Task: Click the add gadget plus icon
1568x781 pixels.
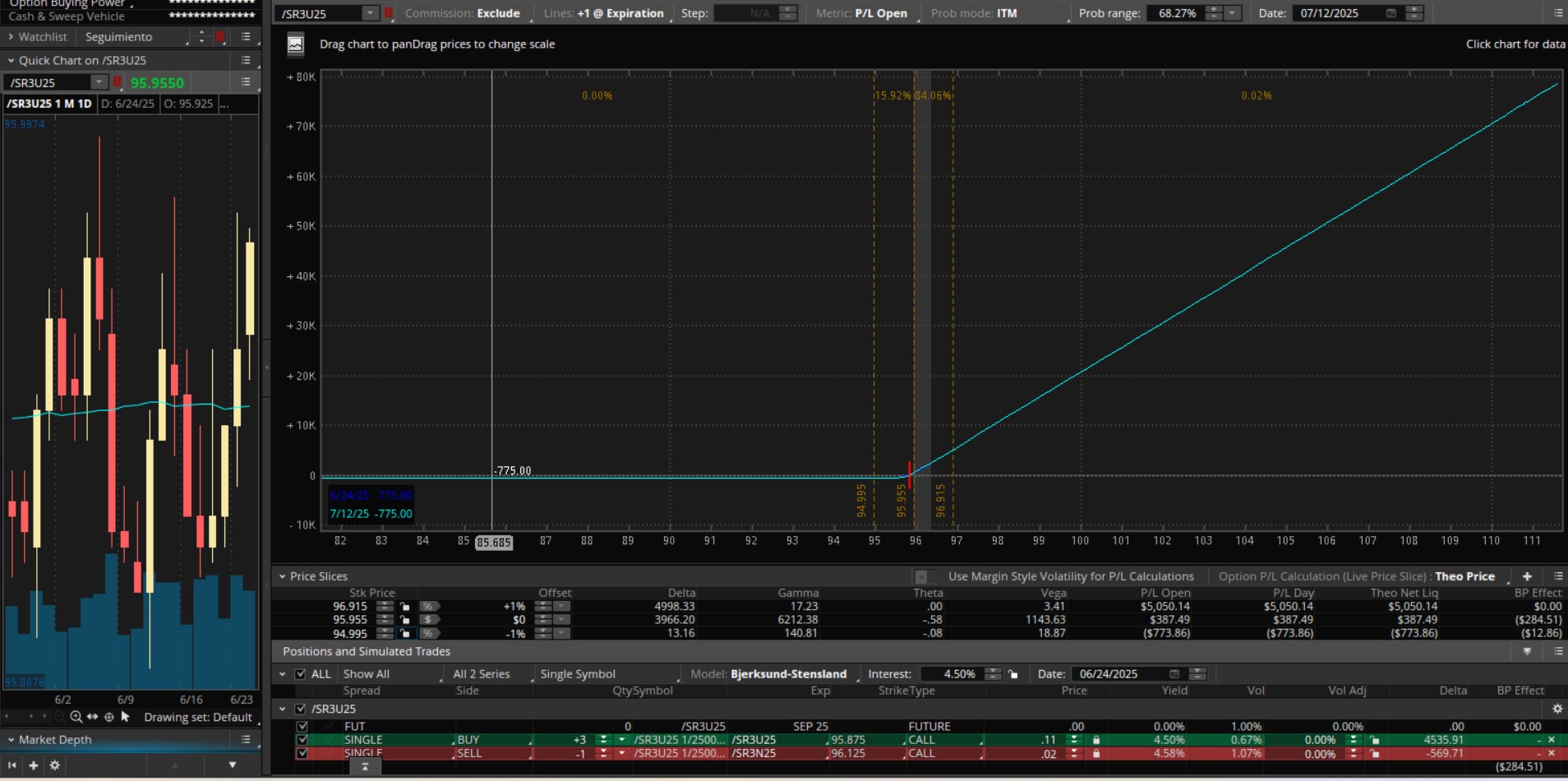Action: coord(33,765)
